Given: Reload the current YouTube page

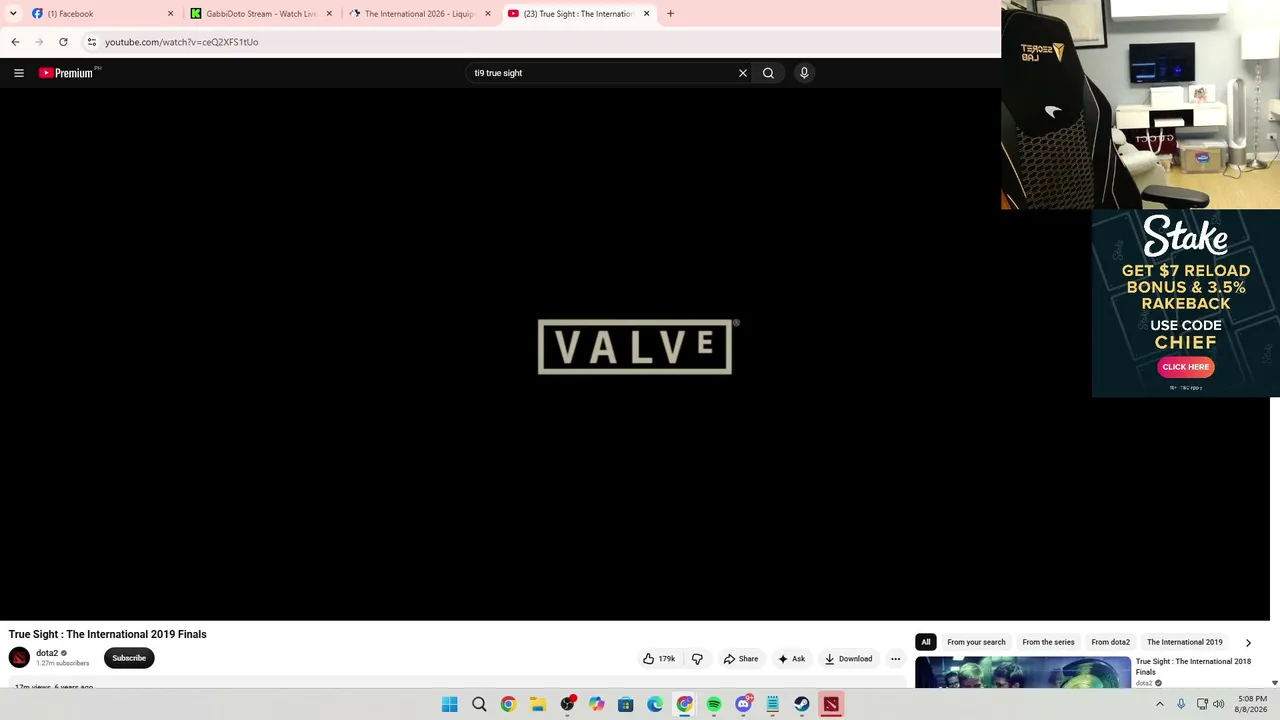Looking at the screenshot, I should tap(63, 42).
